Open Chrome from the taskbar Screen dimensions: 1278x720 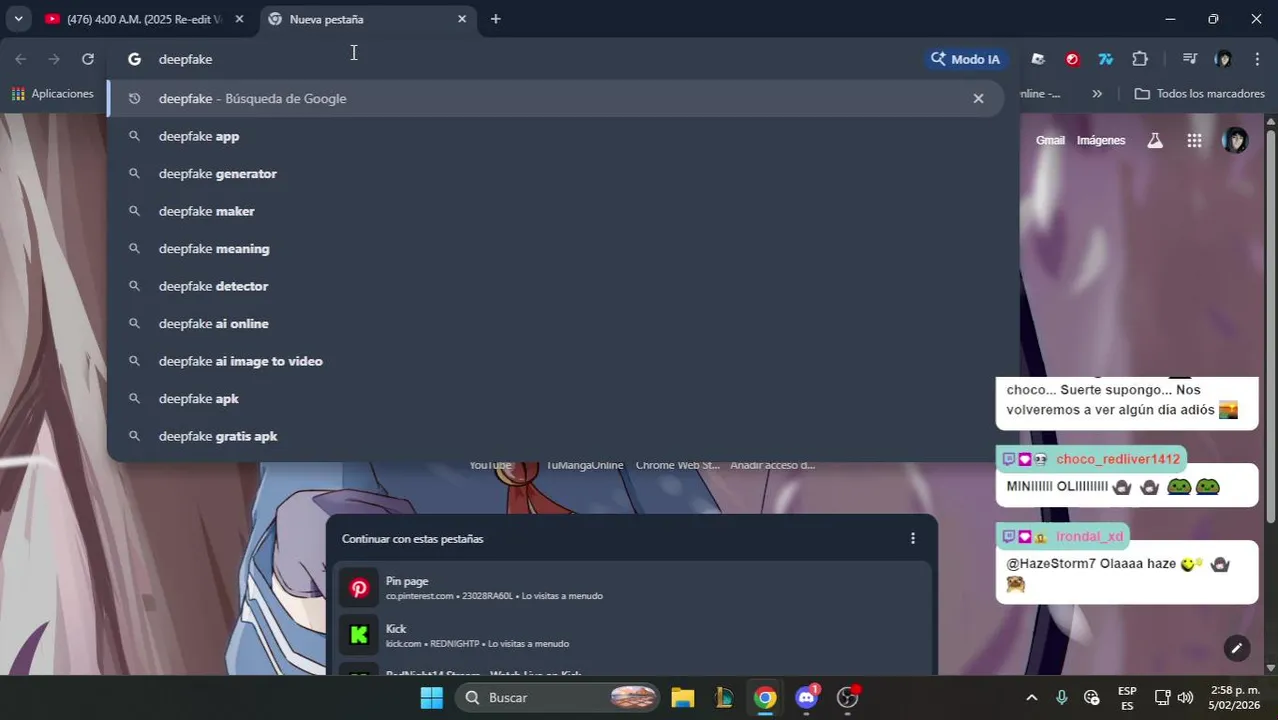pos(765,698)
